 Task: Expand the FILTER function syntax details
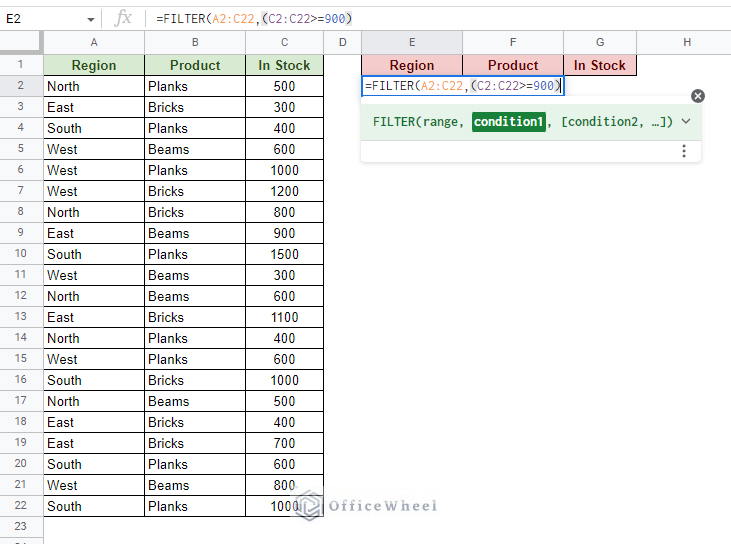click(686, 122)
